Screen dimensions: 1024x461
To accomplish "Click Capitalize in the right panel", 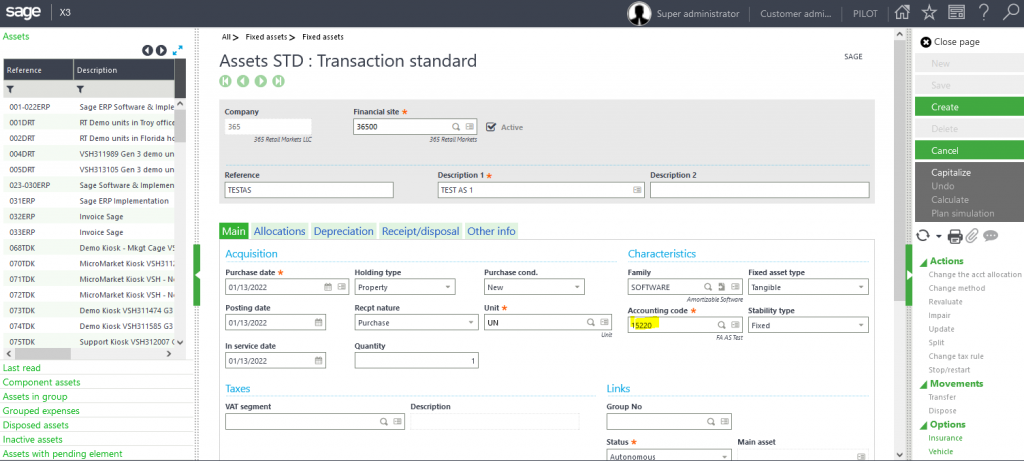I will point(951,173).
